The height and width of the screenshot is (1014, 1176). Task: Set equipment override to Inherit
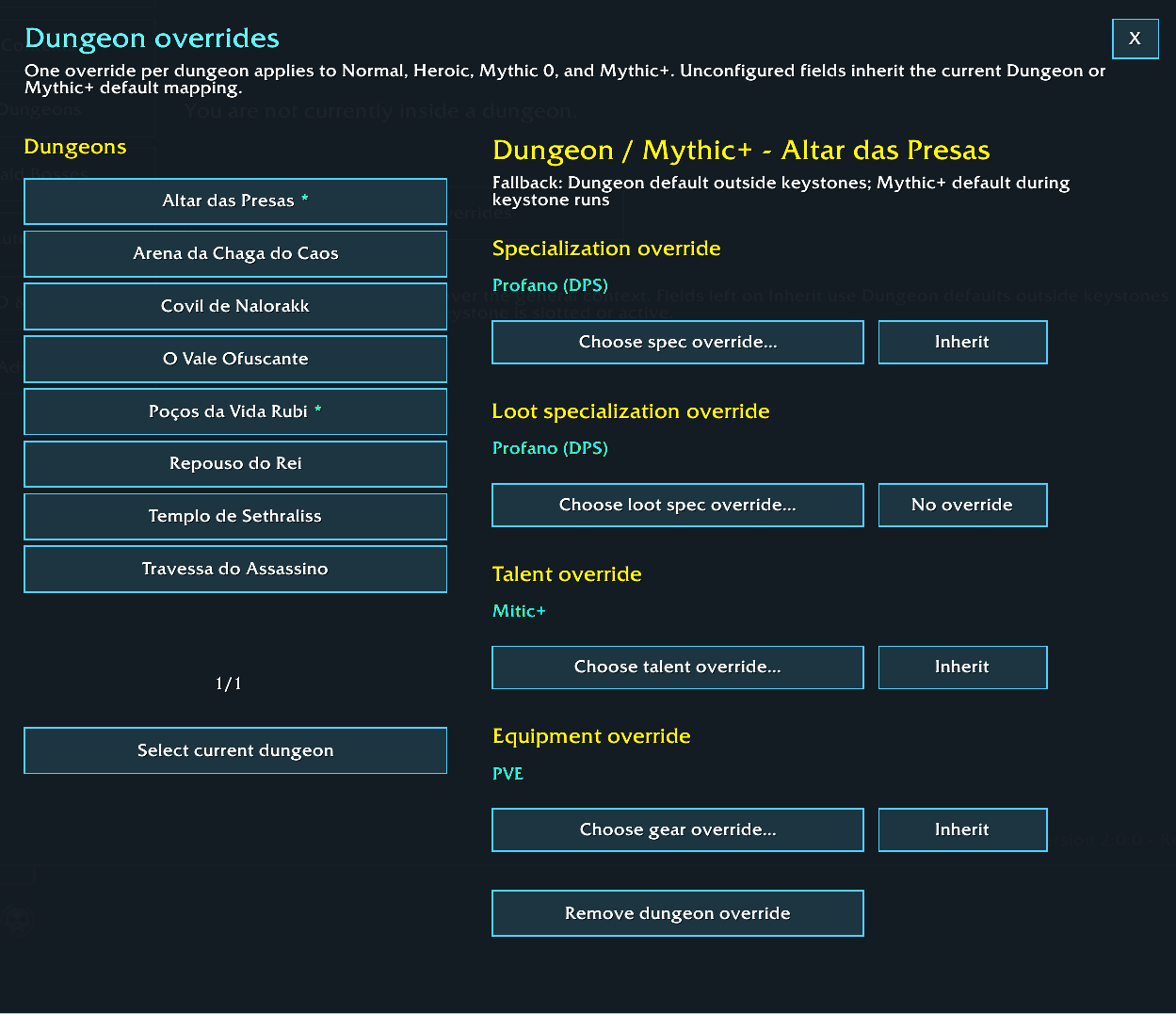(962, 829)
